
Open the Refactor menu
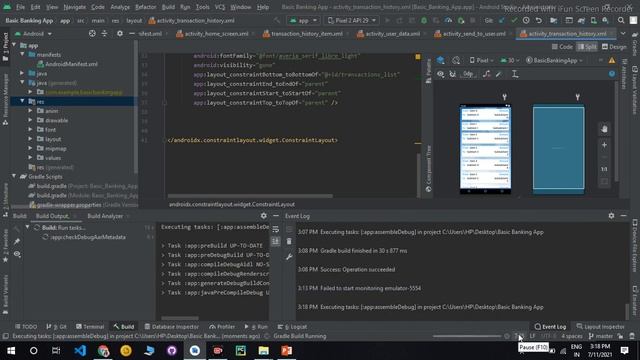click(146, 7)
